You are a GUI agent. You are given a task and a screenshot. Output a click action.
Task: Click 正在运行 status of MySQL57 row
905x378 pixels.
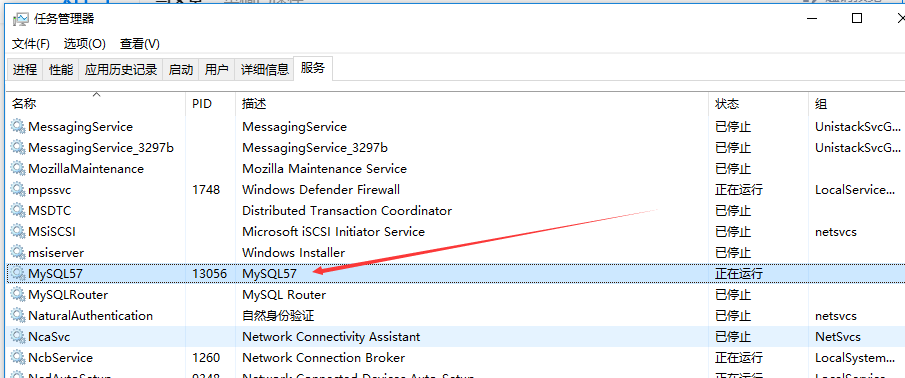point(739,274)
